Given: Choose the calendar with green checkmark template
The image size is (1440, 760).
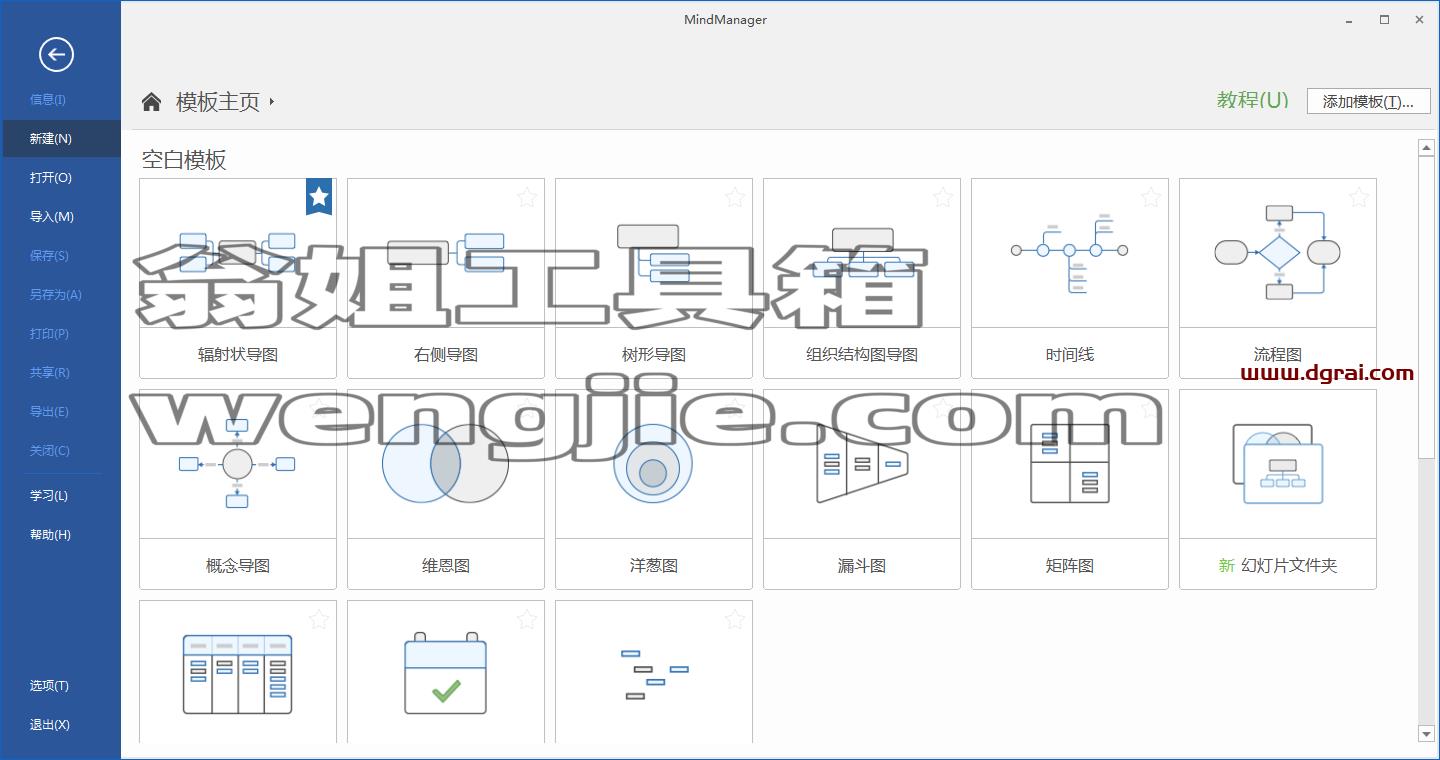Looking at the screenshot, I should click(446, 672).
